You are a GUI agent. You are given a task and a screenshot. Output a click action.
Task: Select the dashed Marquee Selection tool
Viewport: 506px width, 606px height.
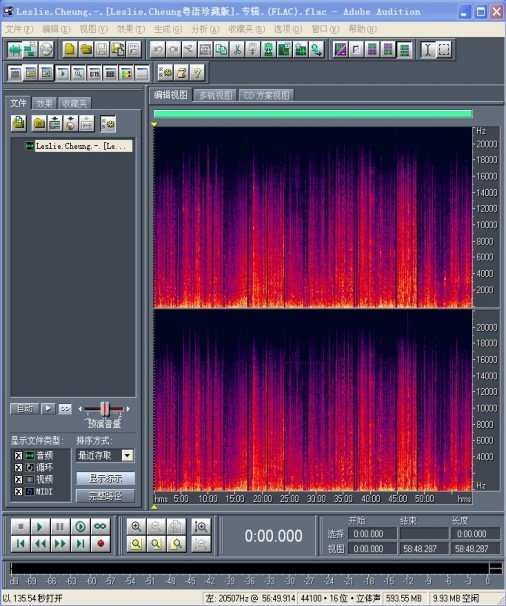click(x=444, y=49)
